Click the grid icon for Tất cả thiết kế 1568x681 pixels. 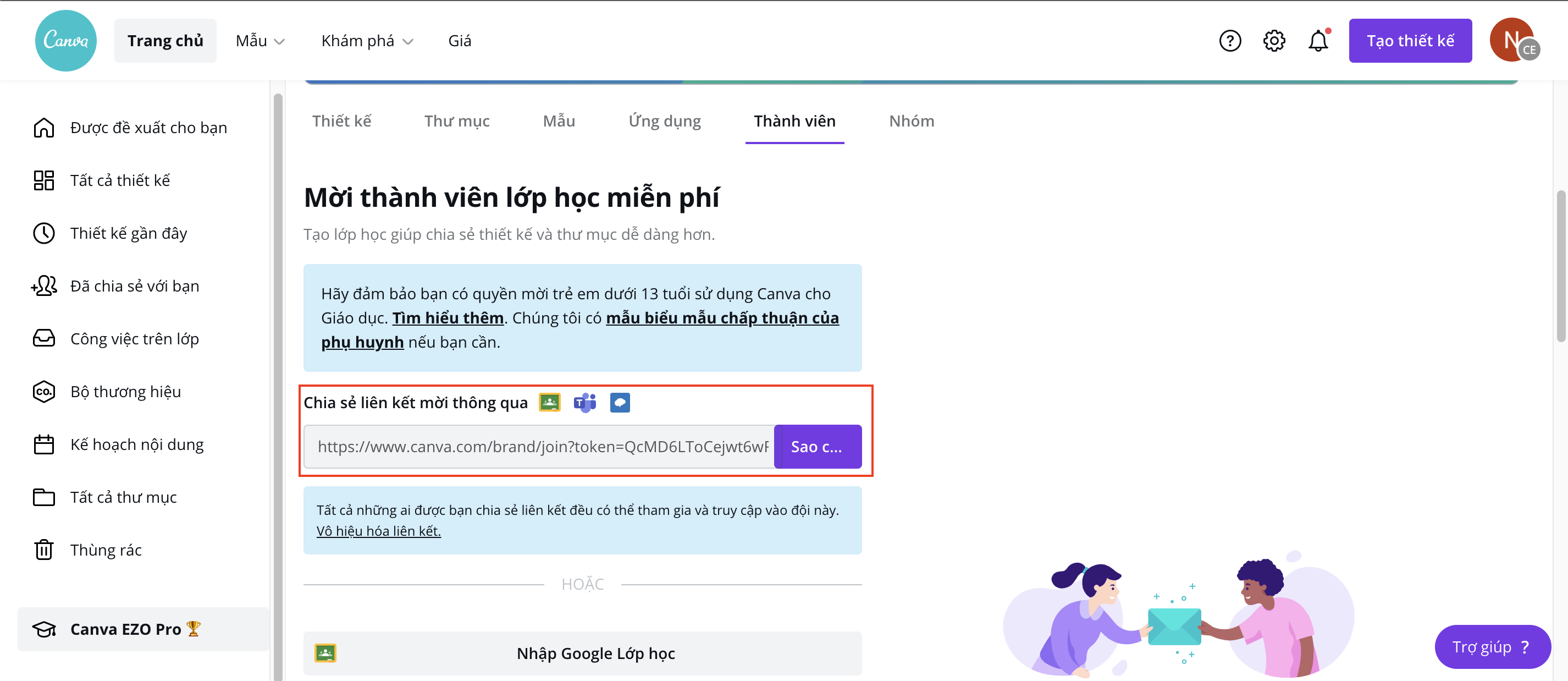(44, 180)
